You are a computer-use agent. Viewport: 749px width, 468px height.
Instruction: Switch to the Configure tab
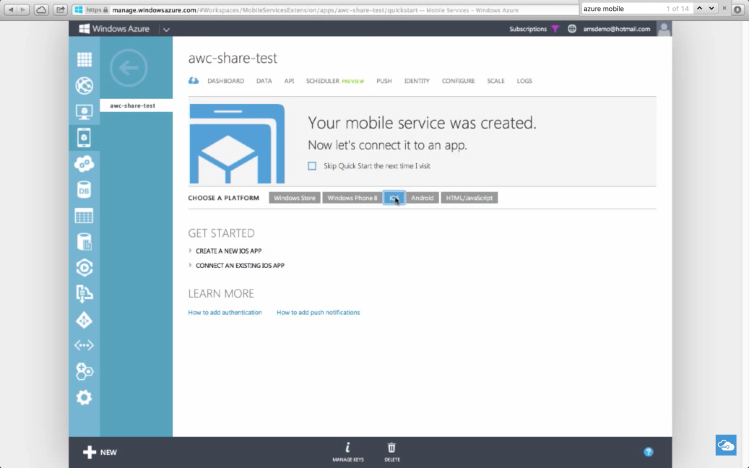458,81
